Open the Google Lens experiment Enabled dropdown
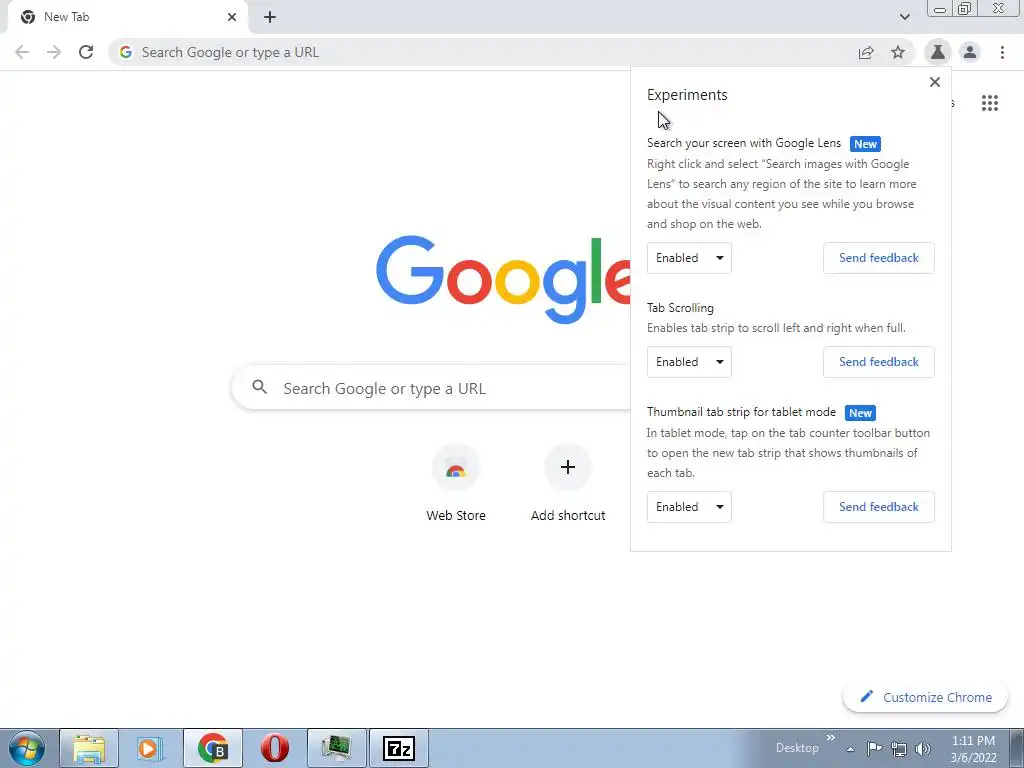Screen dimensions: 1024x768 point(689,258)
